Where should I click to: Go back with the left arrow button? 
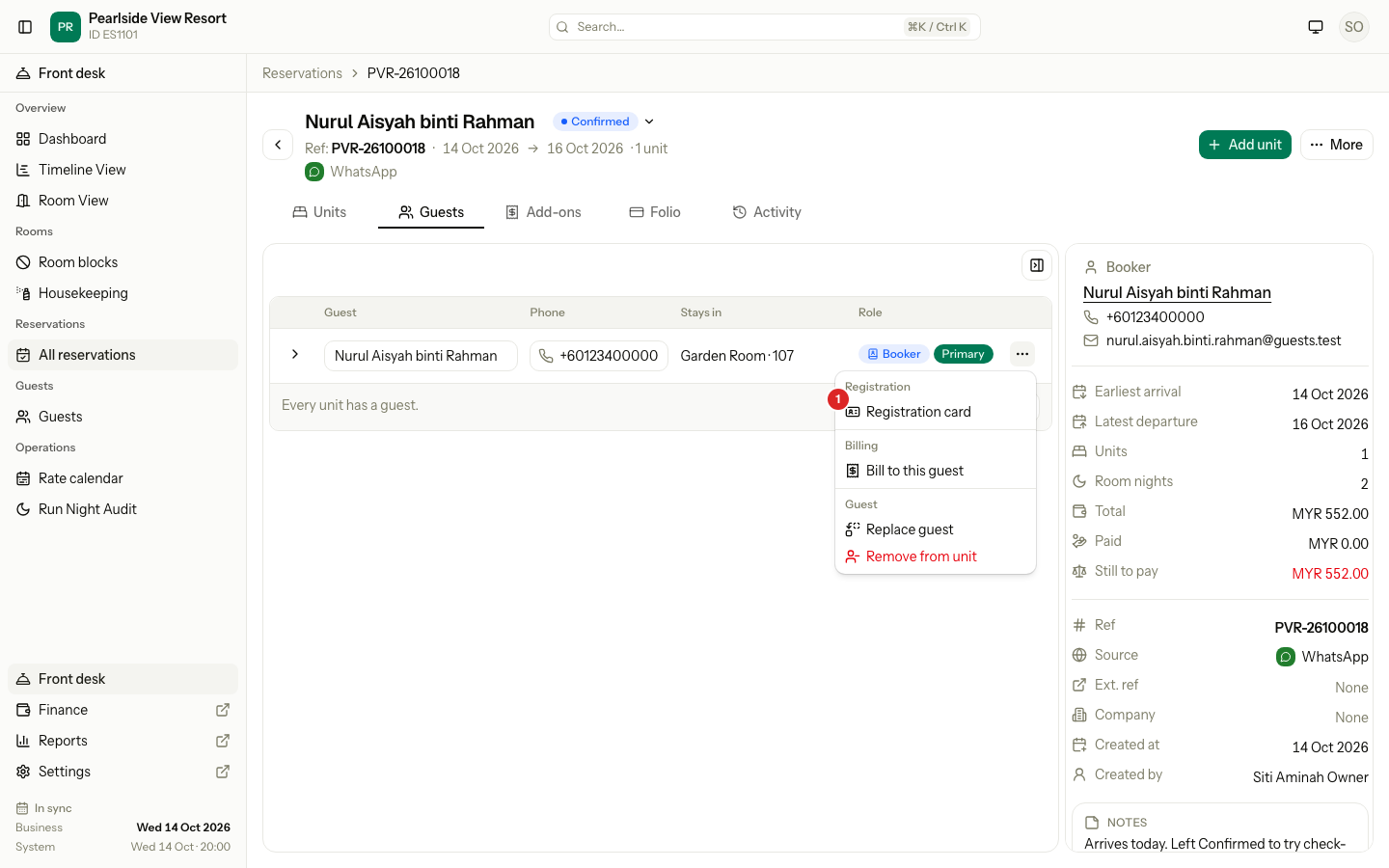(278, 145)
